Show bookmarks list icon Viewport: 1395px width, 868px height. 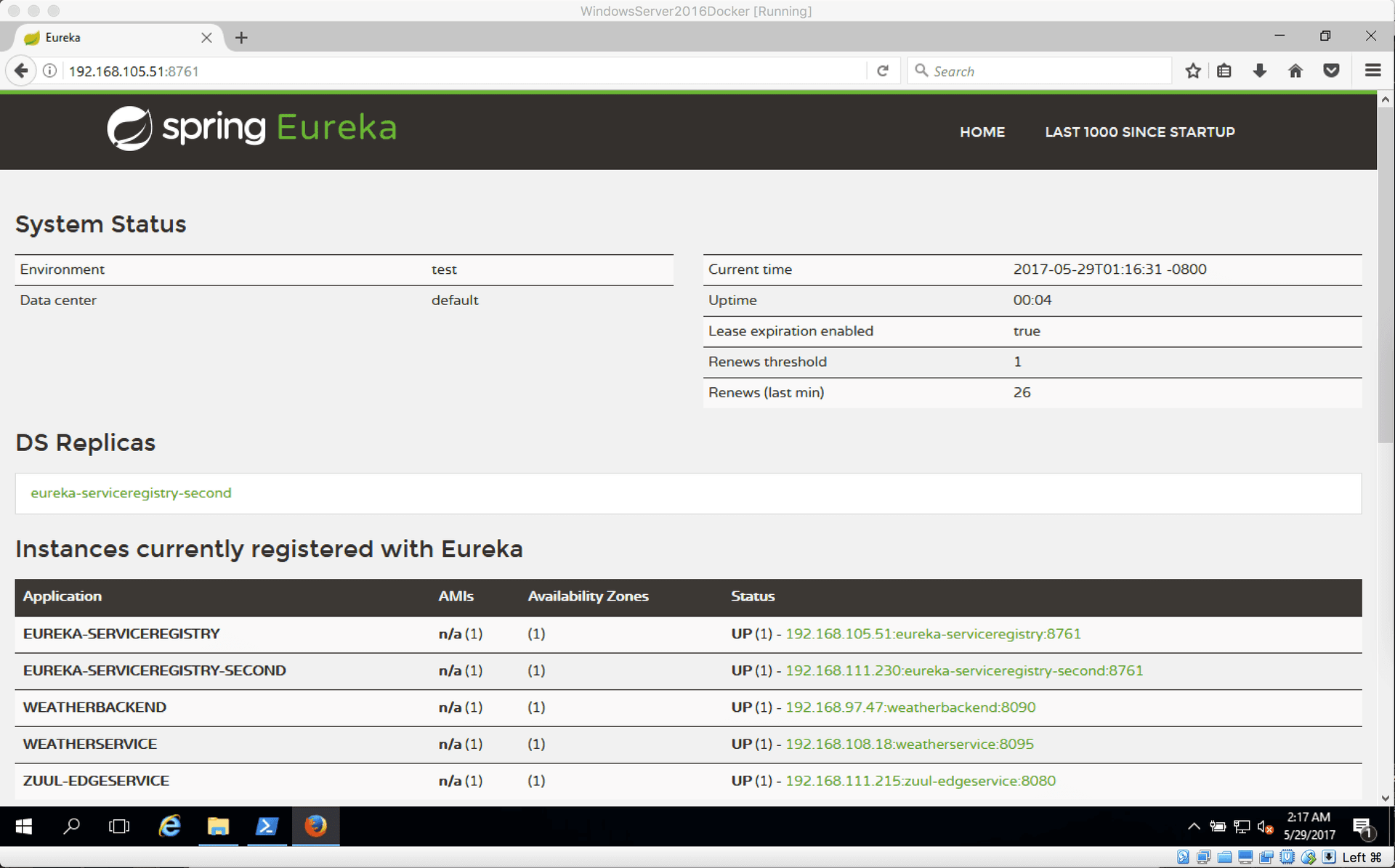[1224, 71]
